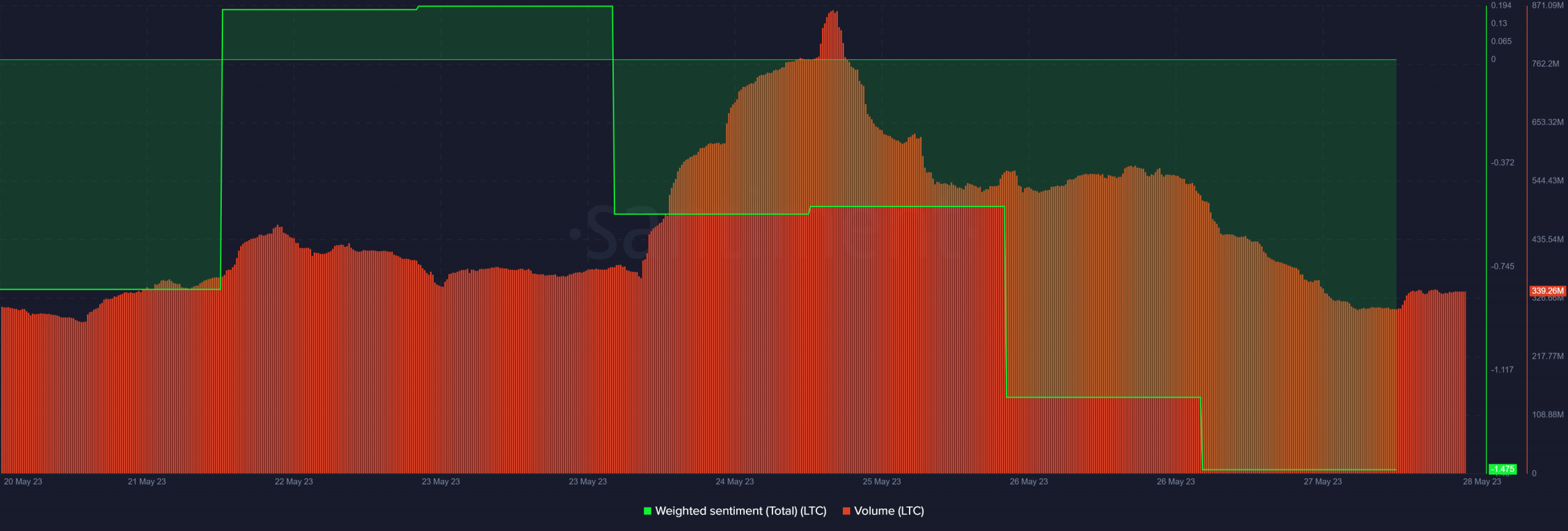Image resolution: width=1568 pixels, height=531 pixels.
Task: Click the 27 May 23 date label
Action: point(1322,481)
